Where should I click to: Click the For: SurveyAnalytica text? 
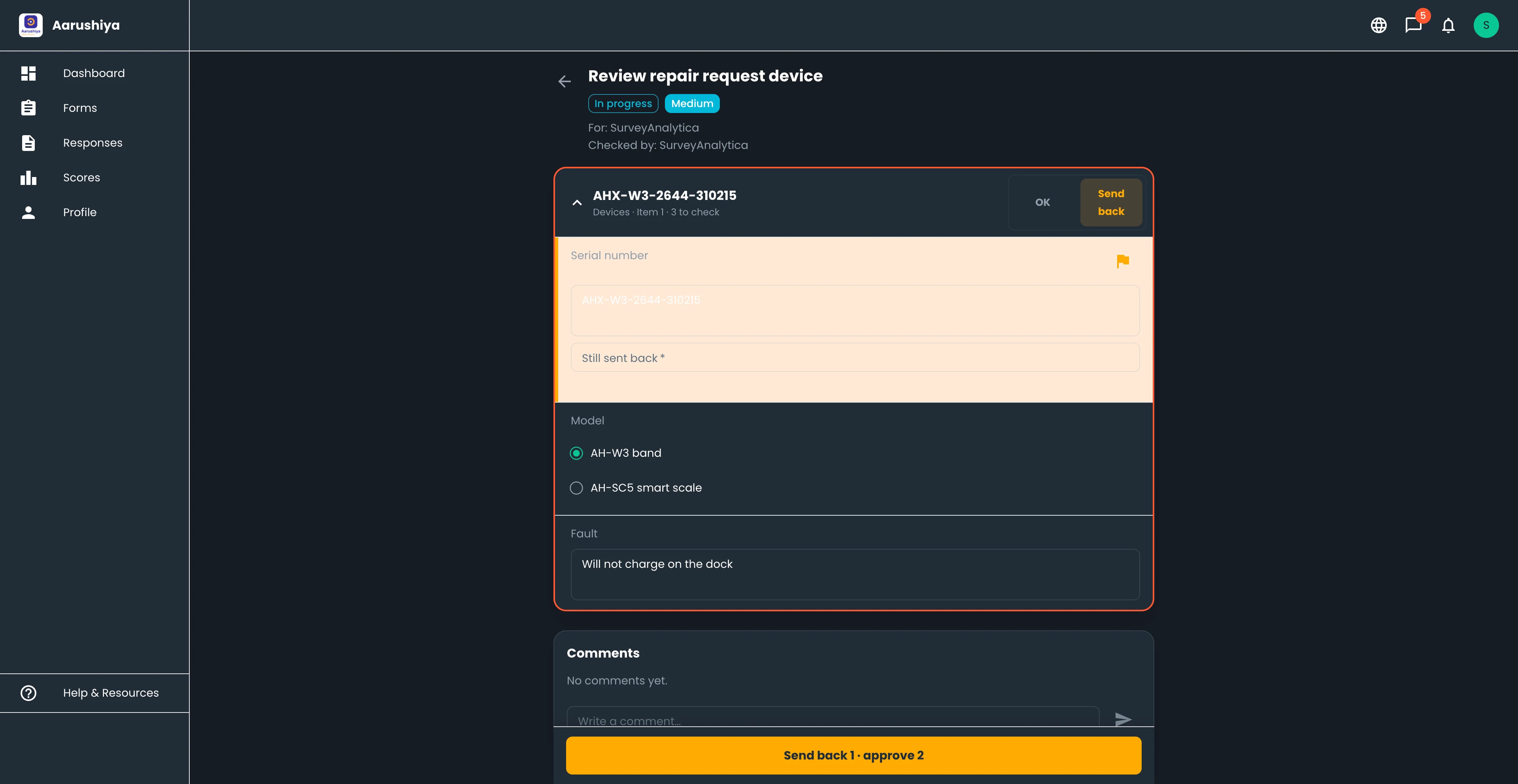643,128
